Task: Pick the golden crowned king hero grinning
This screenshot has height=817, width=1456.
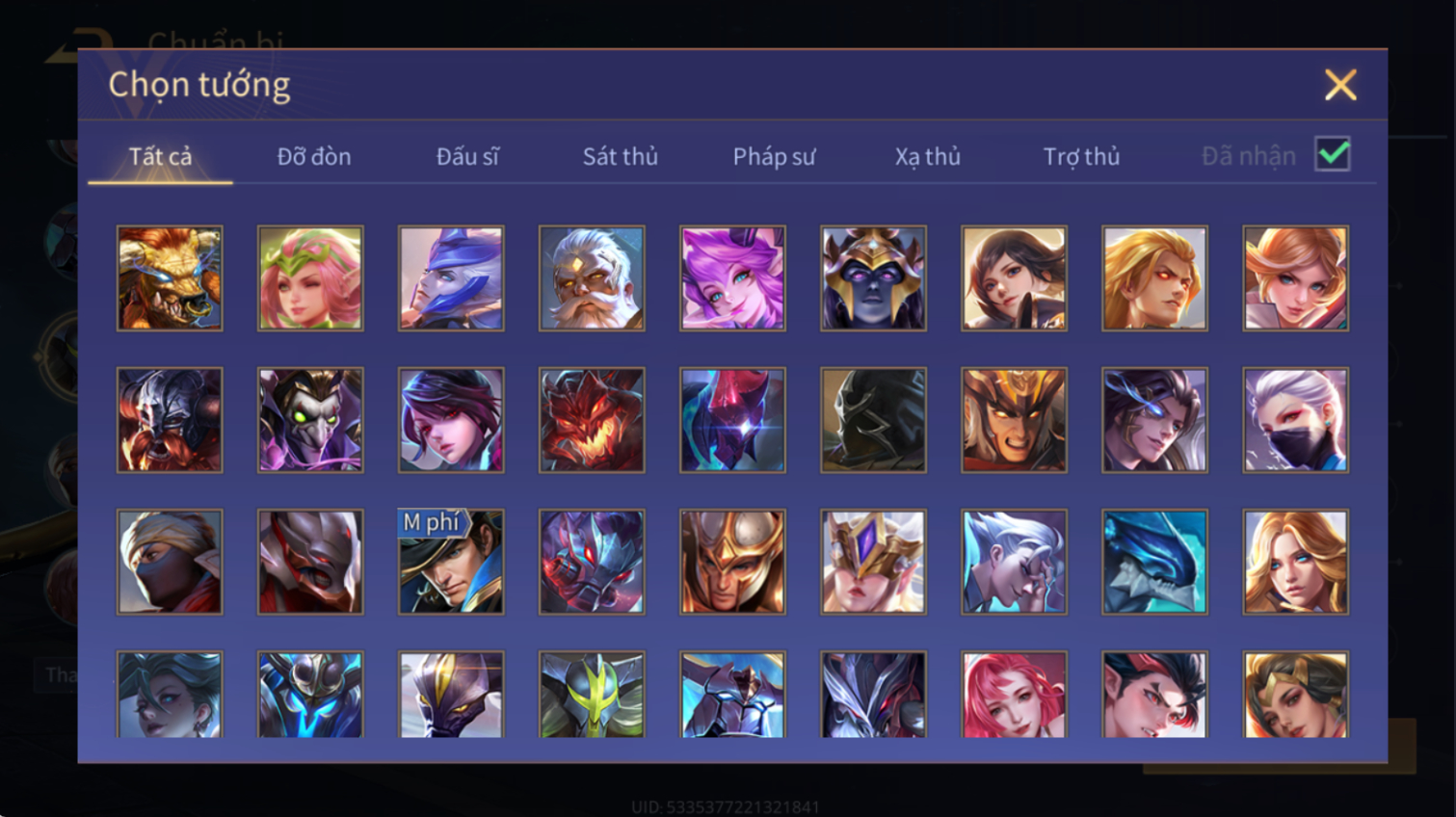Action: (1014, 420)
